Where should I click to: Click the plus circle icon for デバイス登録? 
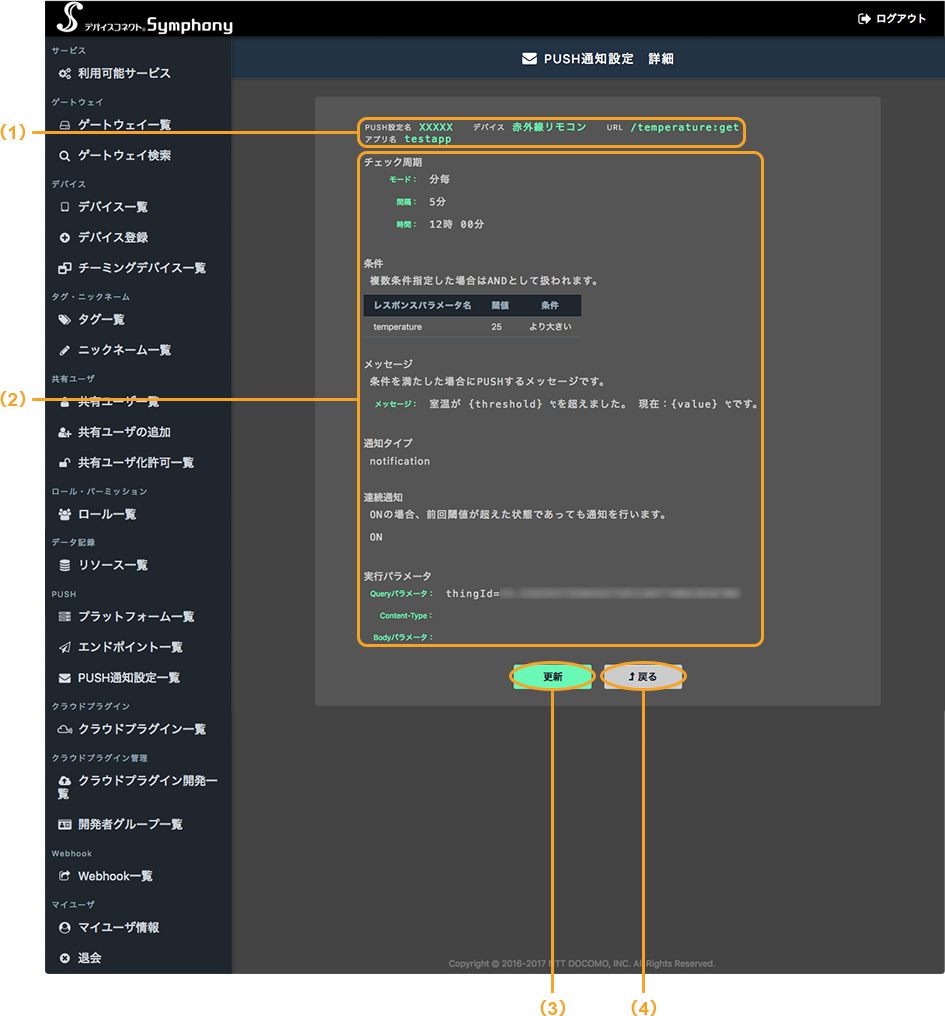coord(65,238)
